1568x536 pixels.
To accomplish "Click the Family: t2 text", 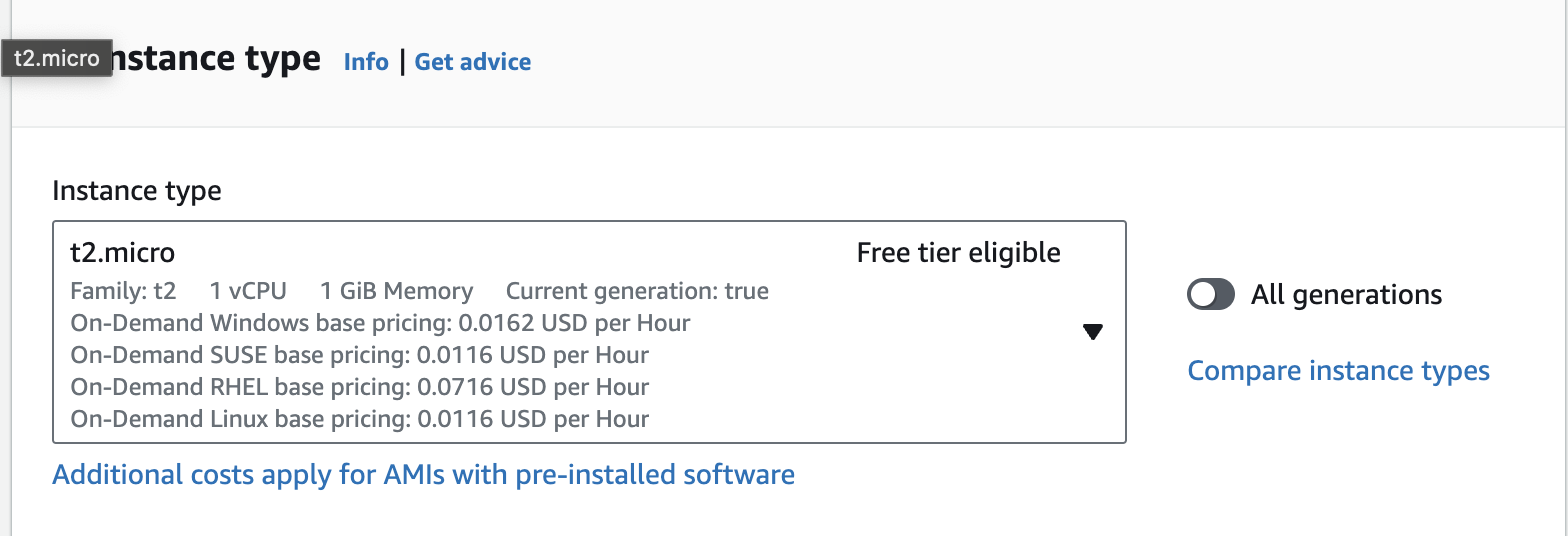I will (123, 291).
